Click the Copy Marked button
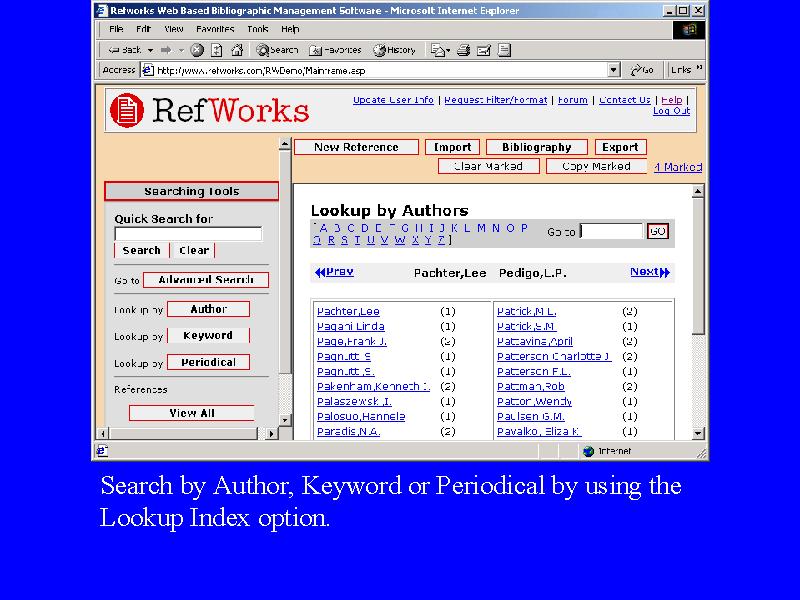 point(596,166)
